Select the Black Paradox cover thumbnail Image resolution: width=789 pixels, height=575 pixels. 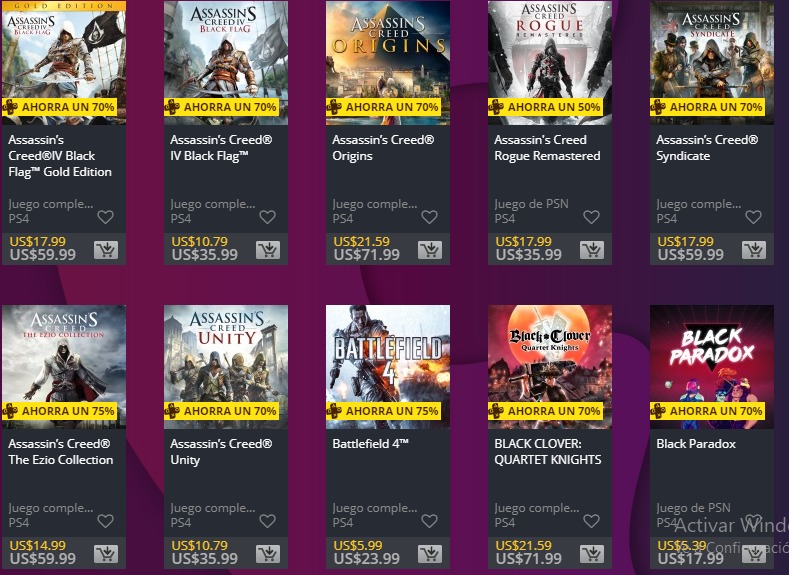point(712,367)
